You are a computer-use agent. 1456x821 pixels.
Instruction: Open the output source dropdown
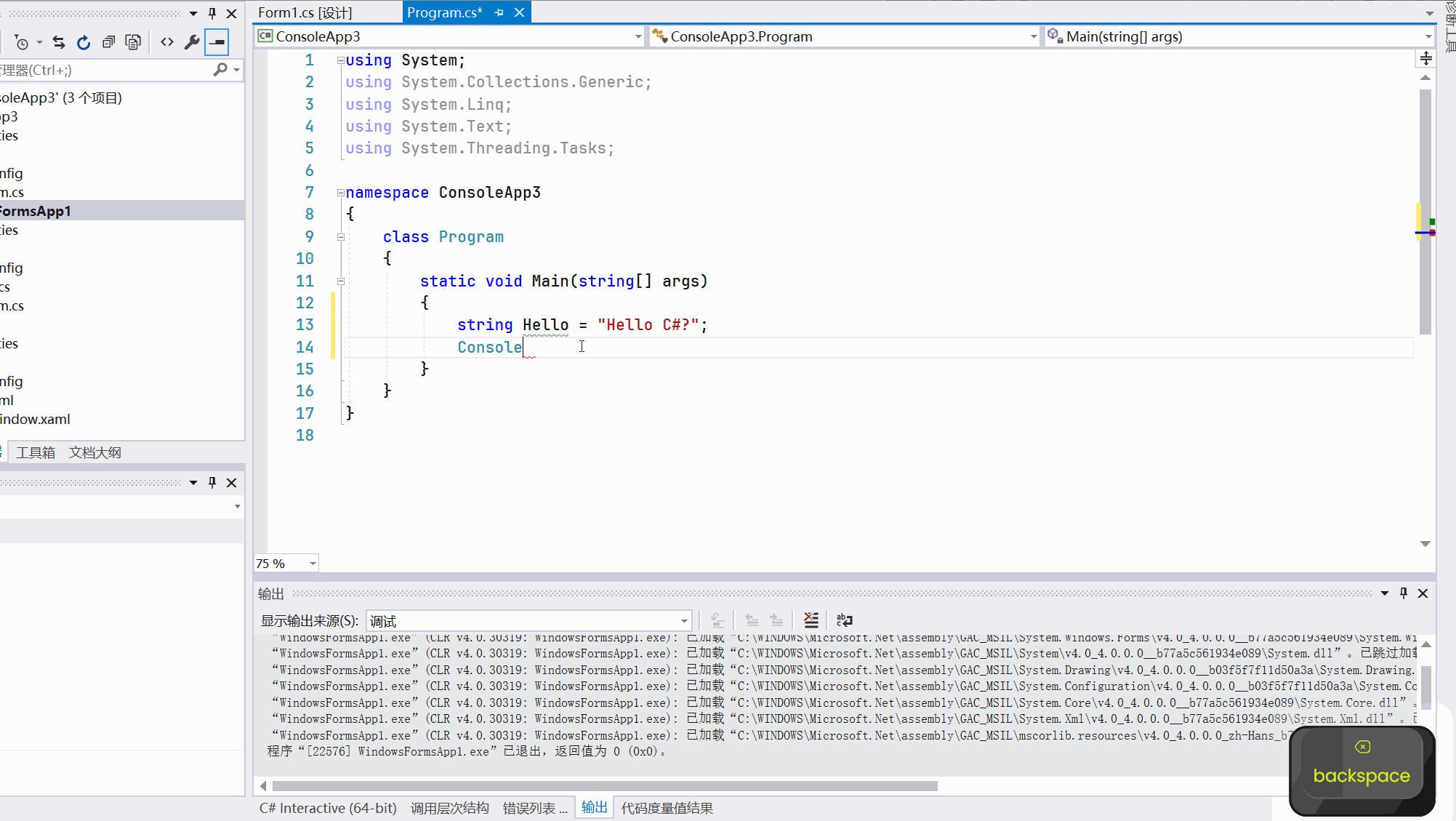coord(683,621)
